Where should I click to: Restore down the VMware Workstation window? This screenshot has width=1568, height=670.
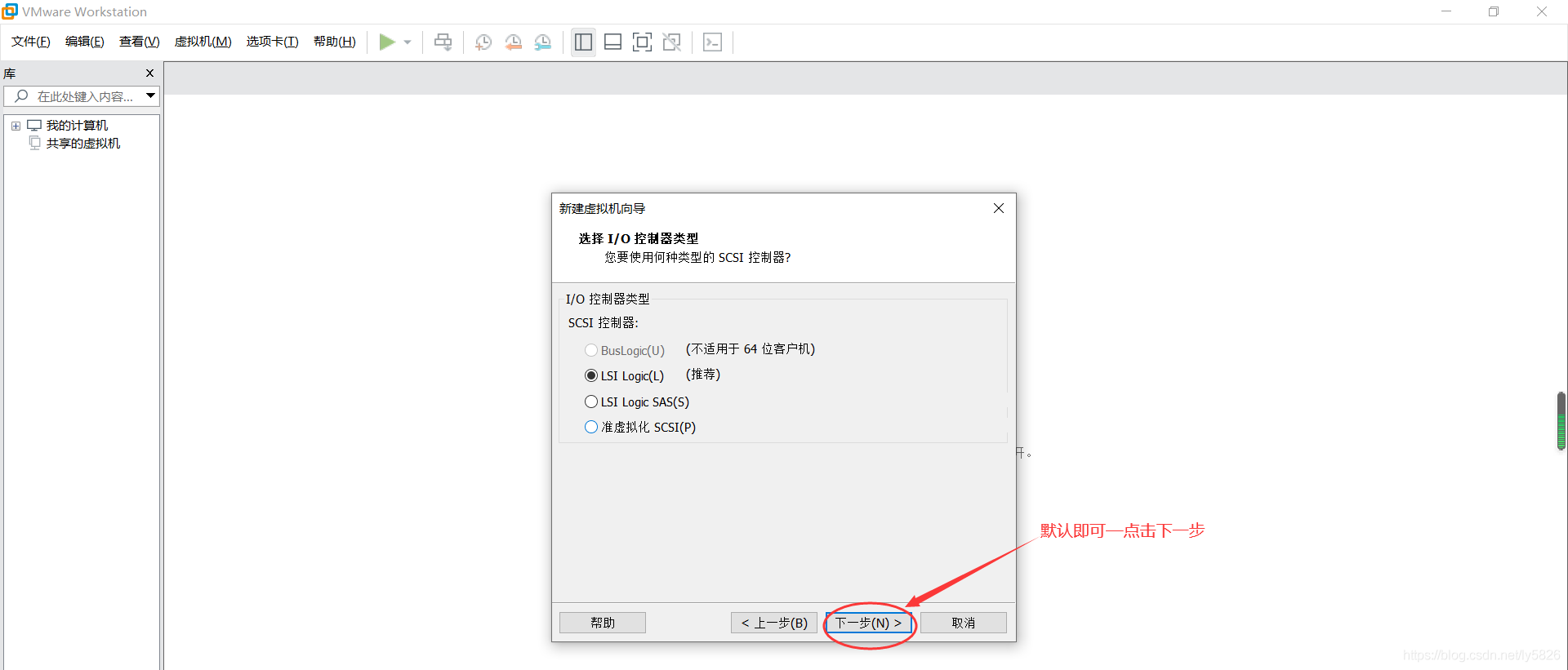(1494, 11)
